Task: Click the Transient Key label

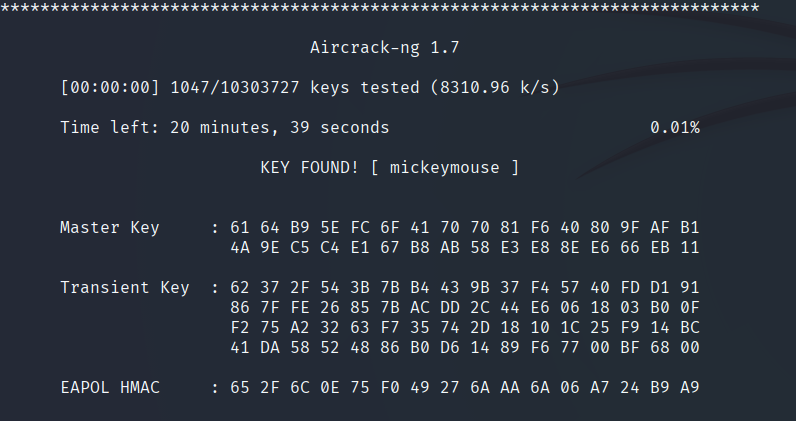Action: tap(124, 288)
